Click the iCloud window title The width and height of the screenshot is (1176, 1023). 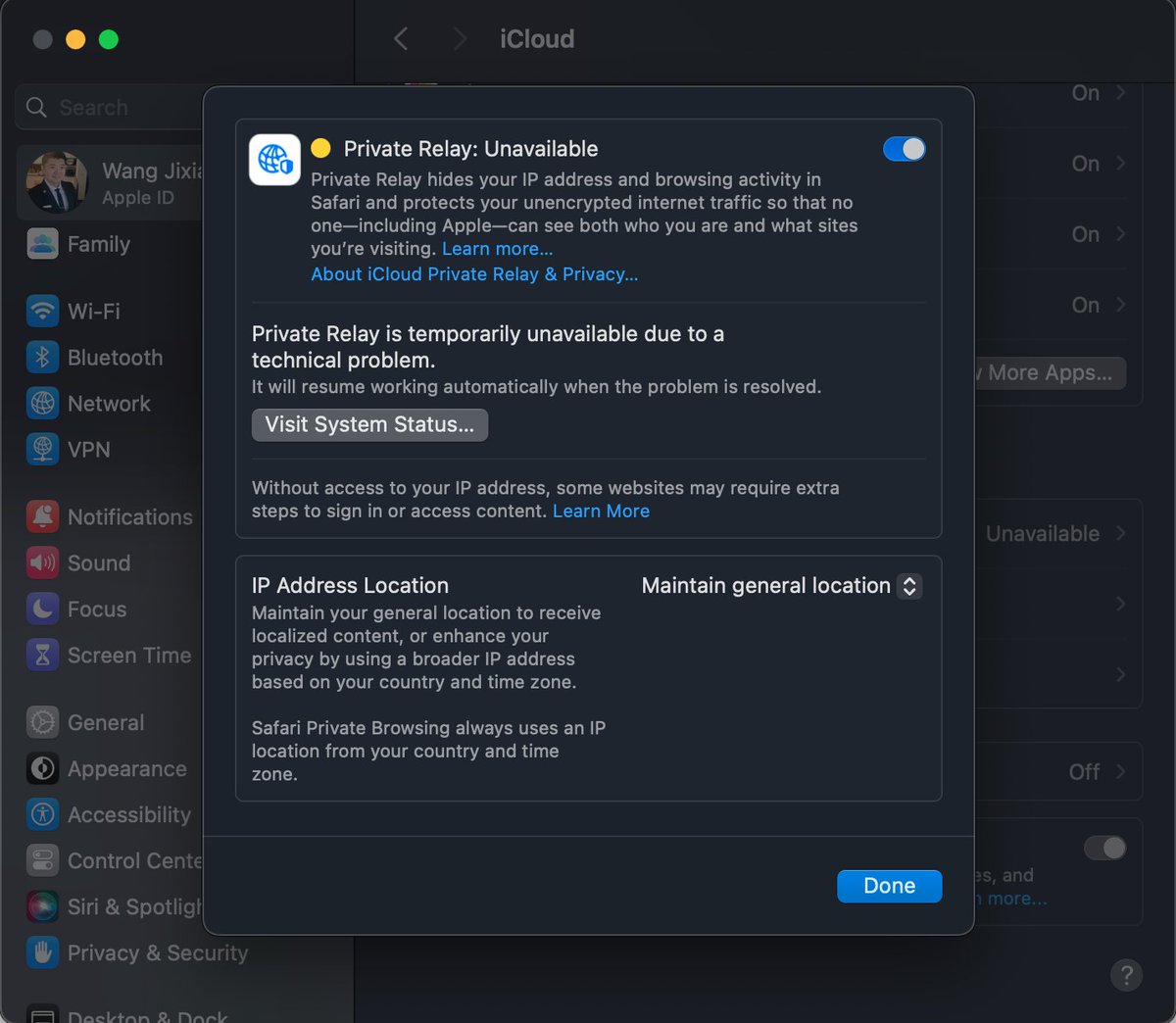click(x=537, y=39)
